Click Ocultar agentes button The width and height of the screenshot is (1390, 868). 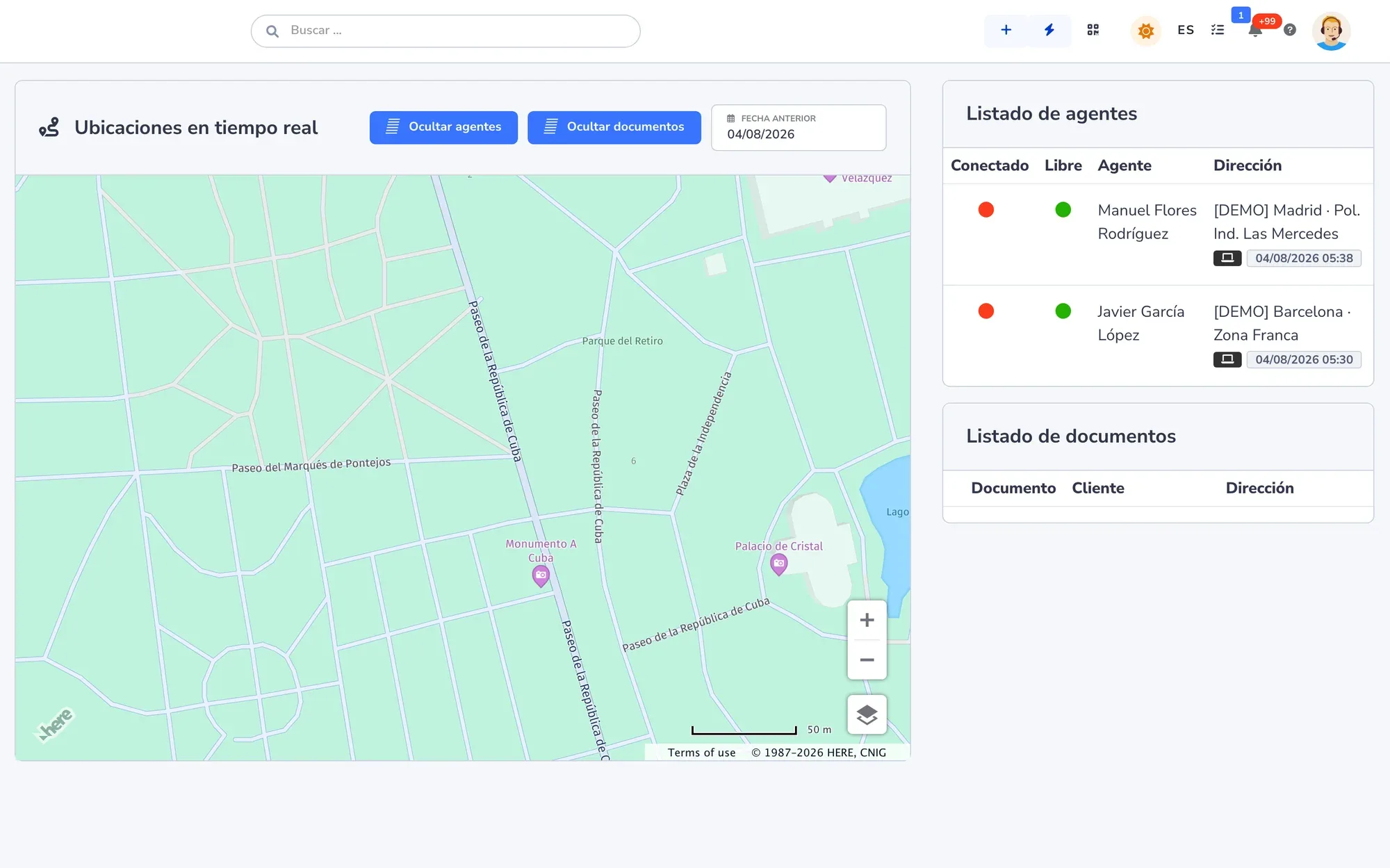click(x=443, y=127)
